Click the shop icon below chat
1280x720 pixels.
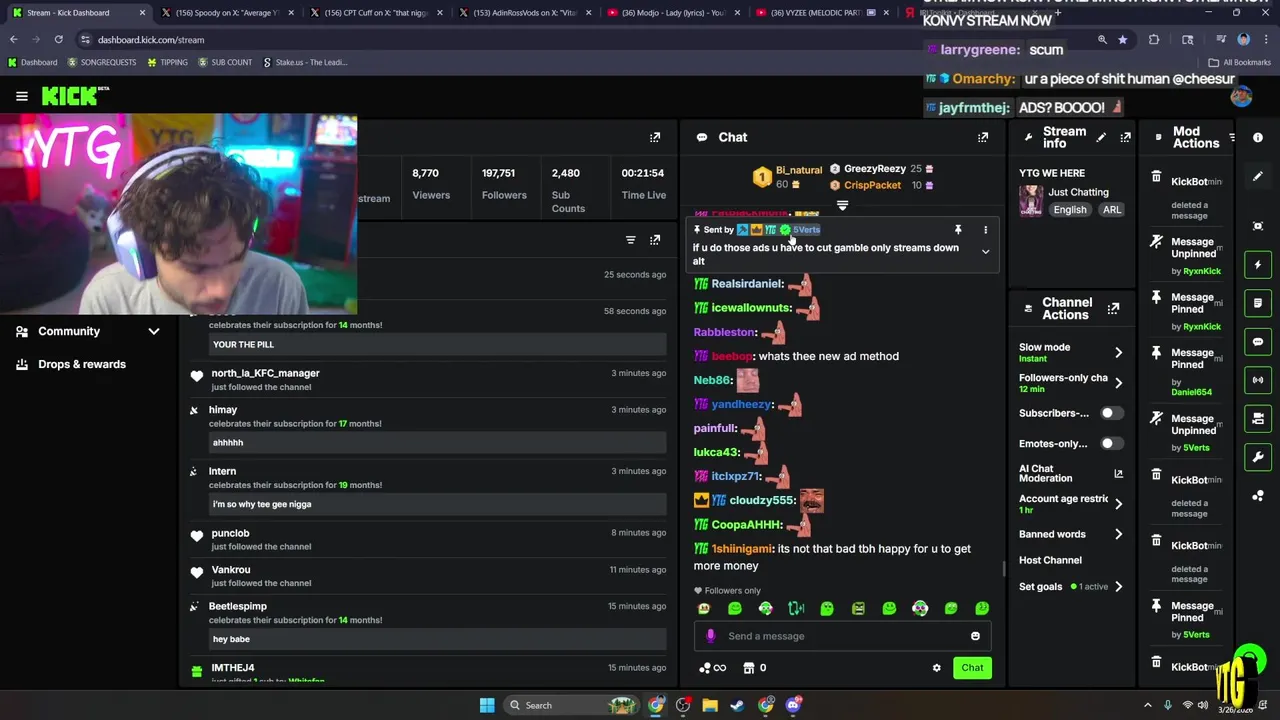point(748,668)
